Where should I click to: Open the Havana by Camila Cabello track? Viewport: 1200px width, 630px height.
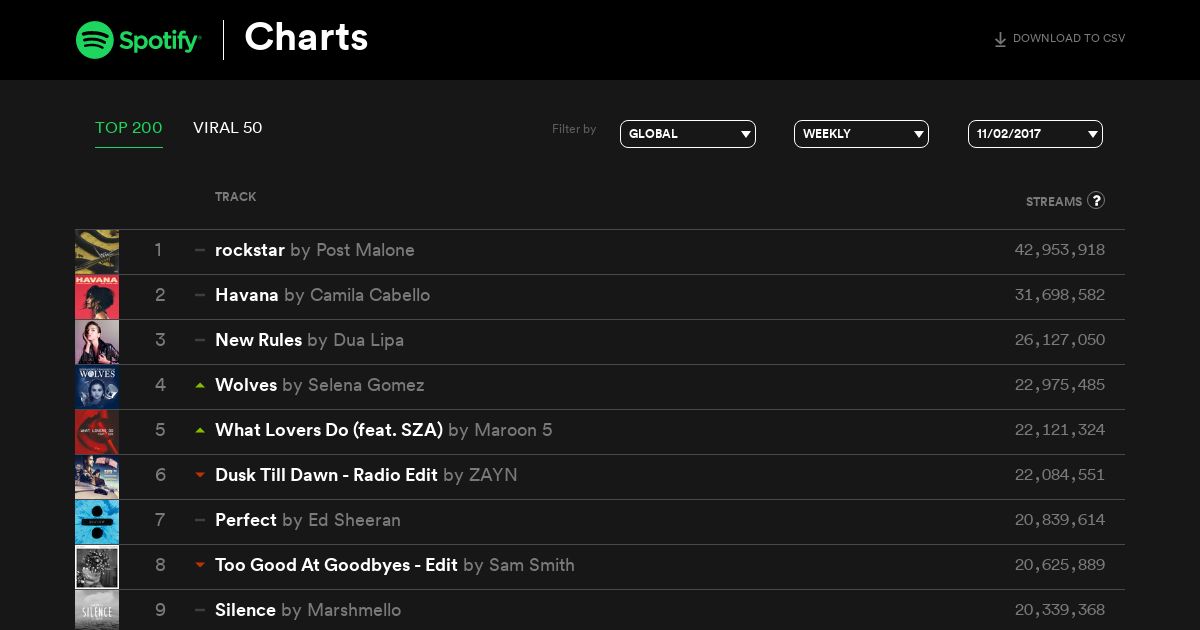pyautogui.click(x=322, y=295)
